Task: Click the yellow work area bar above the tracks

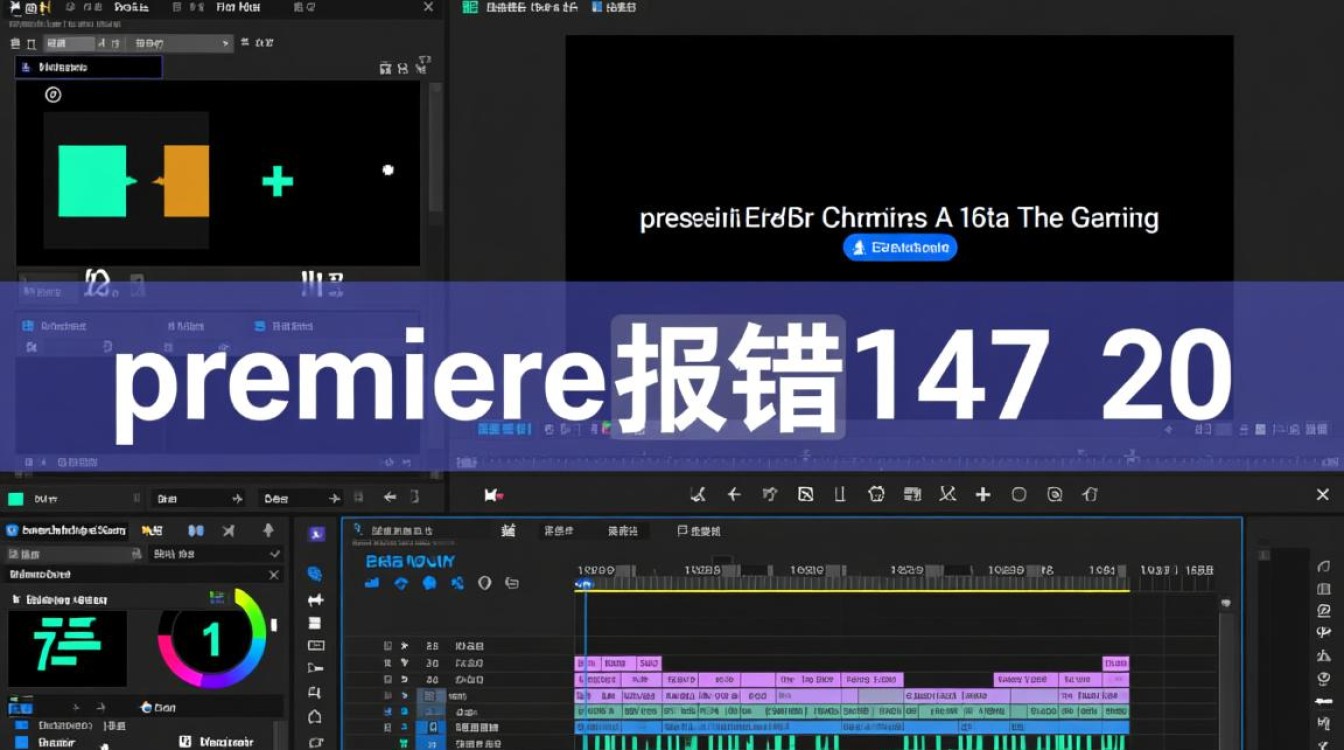Action: point(852,591)
